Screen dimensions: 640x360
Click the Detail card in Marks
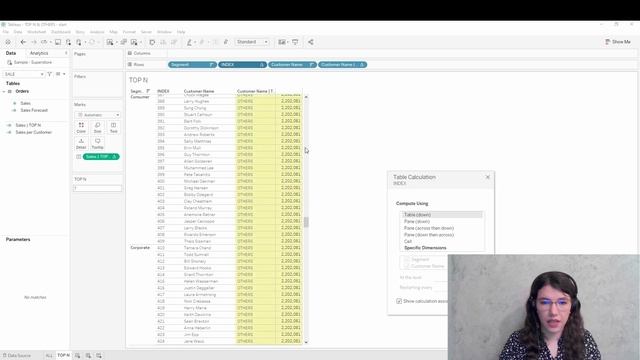(x=81, y=144)
